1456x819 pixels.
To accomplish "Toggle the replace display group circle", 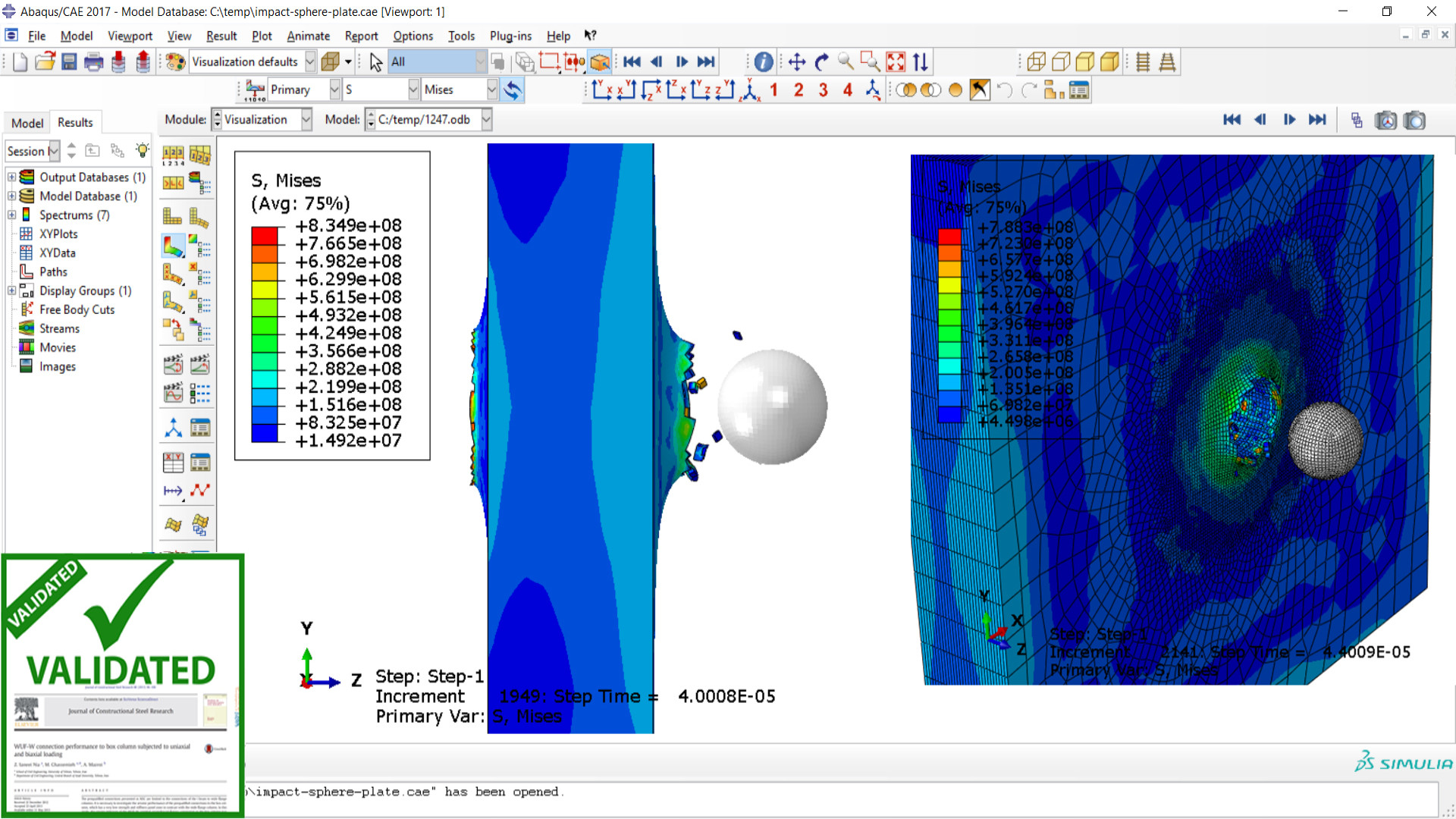I will 955,90.
